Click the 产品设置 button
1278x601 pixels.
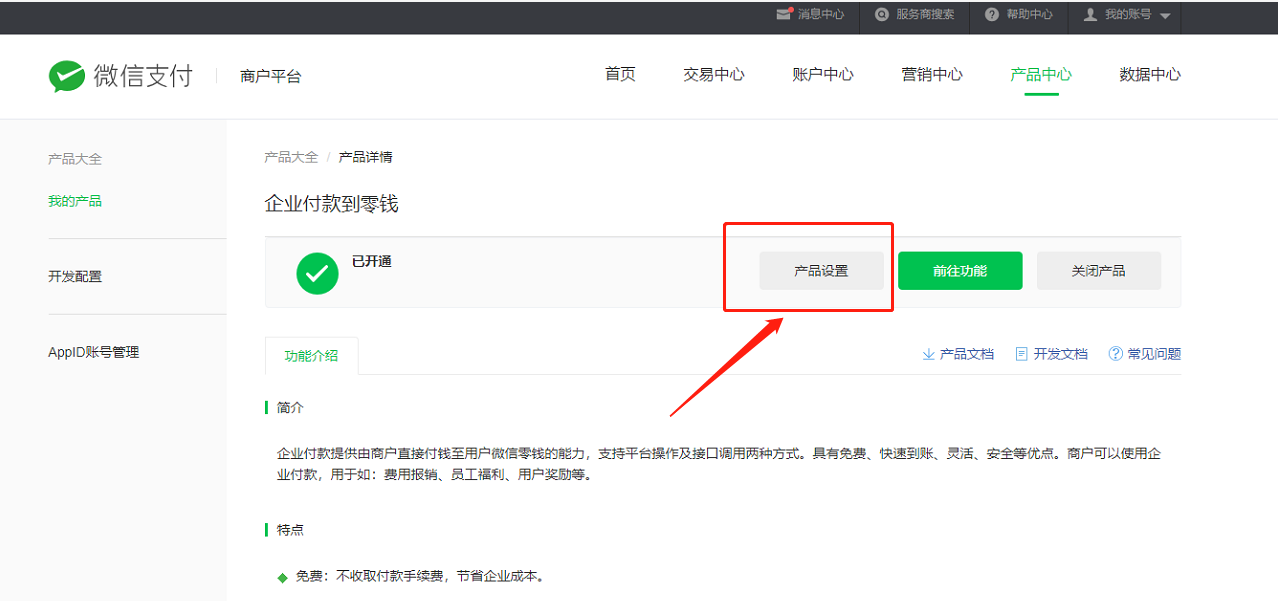click(821, 271)
